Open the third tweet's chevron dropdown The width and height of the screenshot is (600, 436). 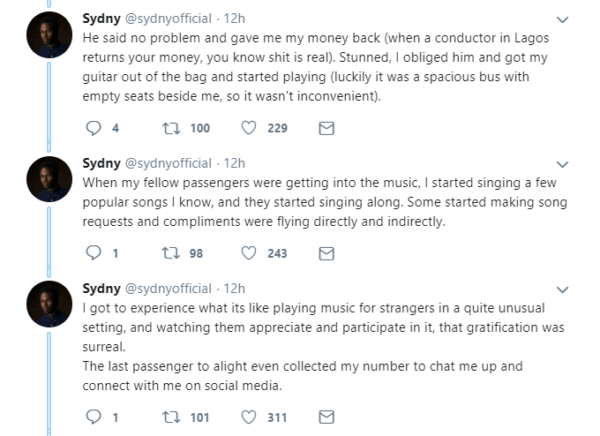[x=562, y=290]
